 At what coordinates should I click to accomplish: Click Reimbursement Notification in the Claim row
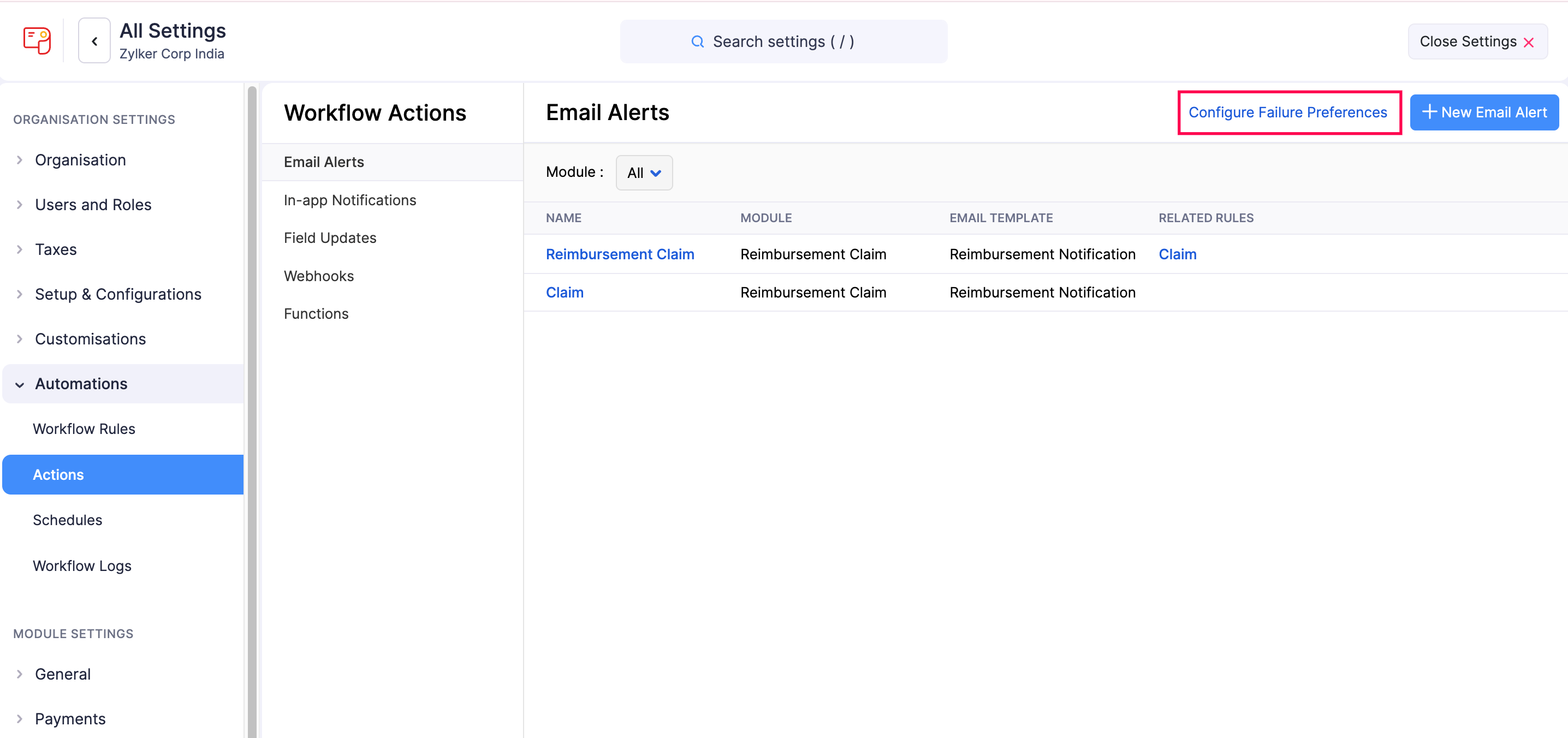coord(1042,293)
